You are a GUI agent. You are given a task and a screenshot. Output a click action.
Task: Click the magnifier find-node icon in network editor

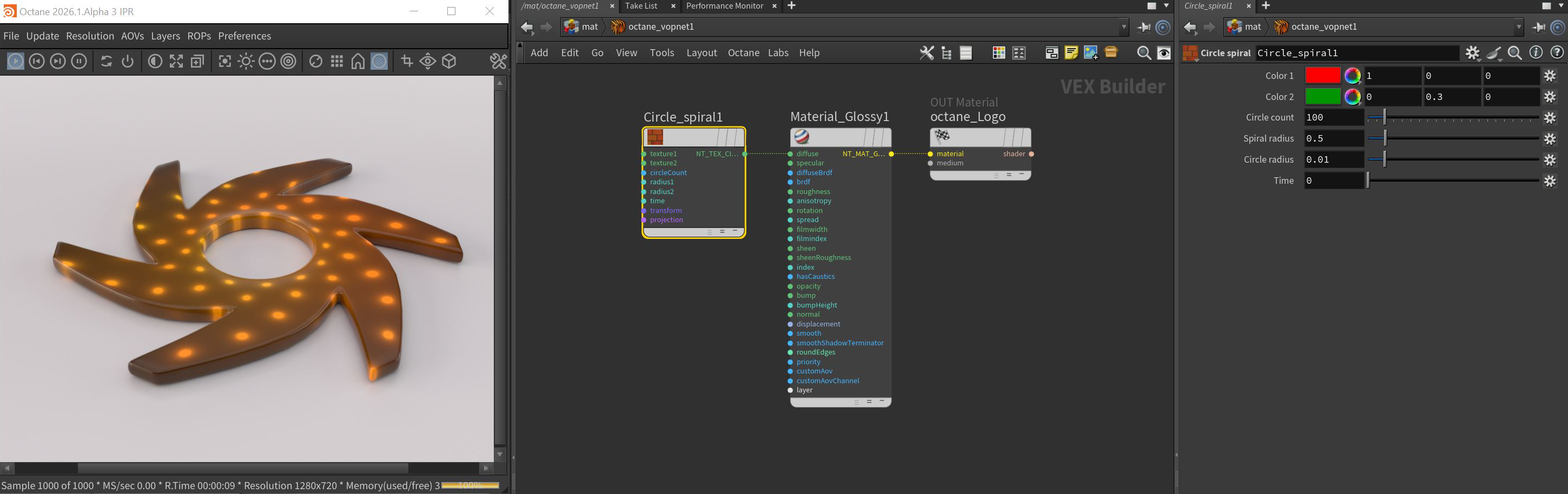click(1144, 53)
